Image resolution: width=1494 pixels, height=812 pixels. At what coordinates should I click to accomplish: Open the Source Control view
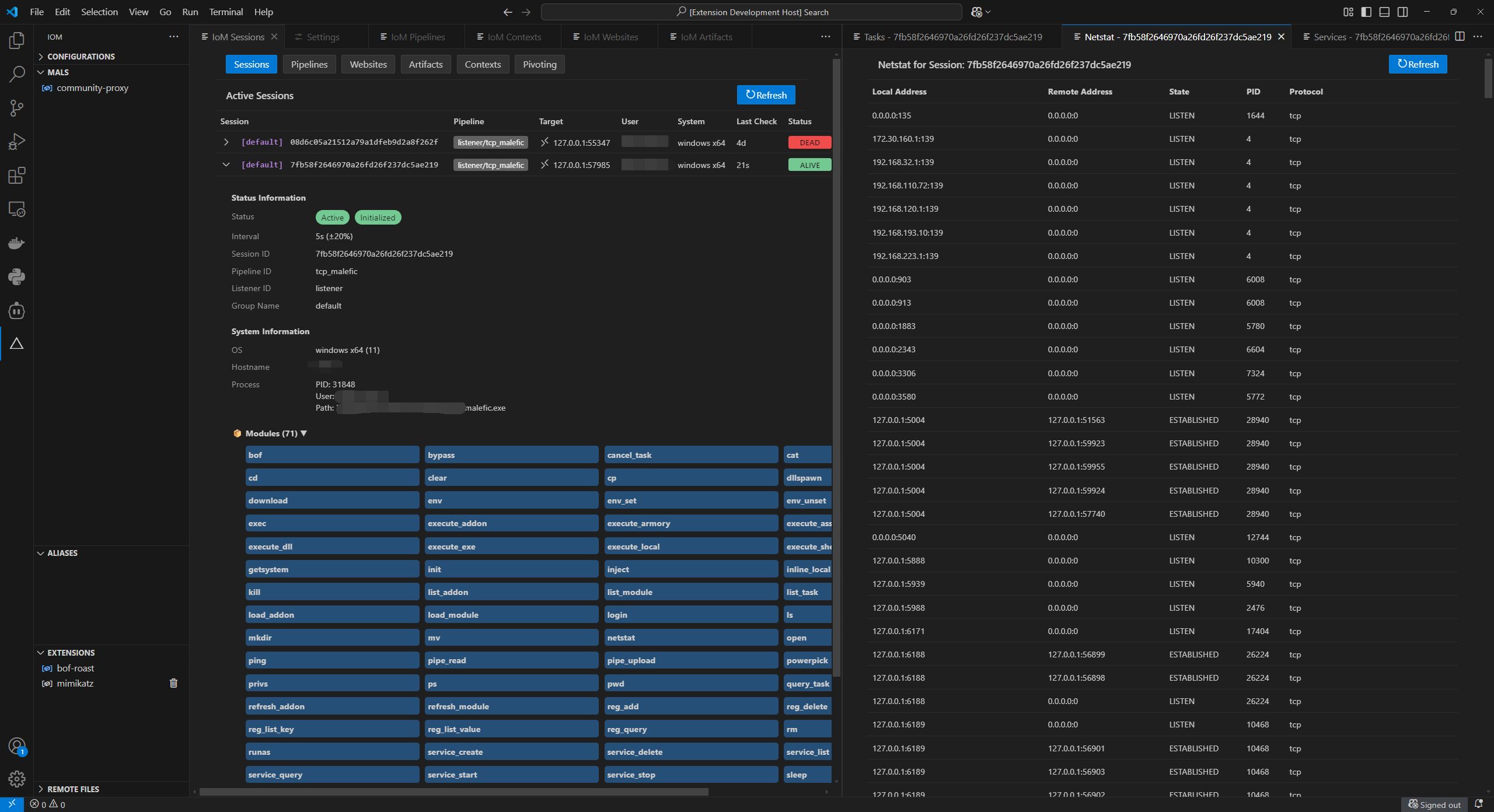tap(16, 107)
